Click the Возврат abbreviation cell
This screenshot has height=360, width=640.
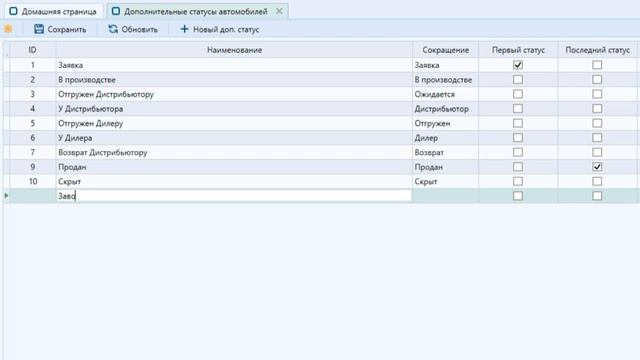coord(445,152)
